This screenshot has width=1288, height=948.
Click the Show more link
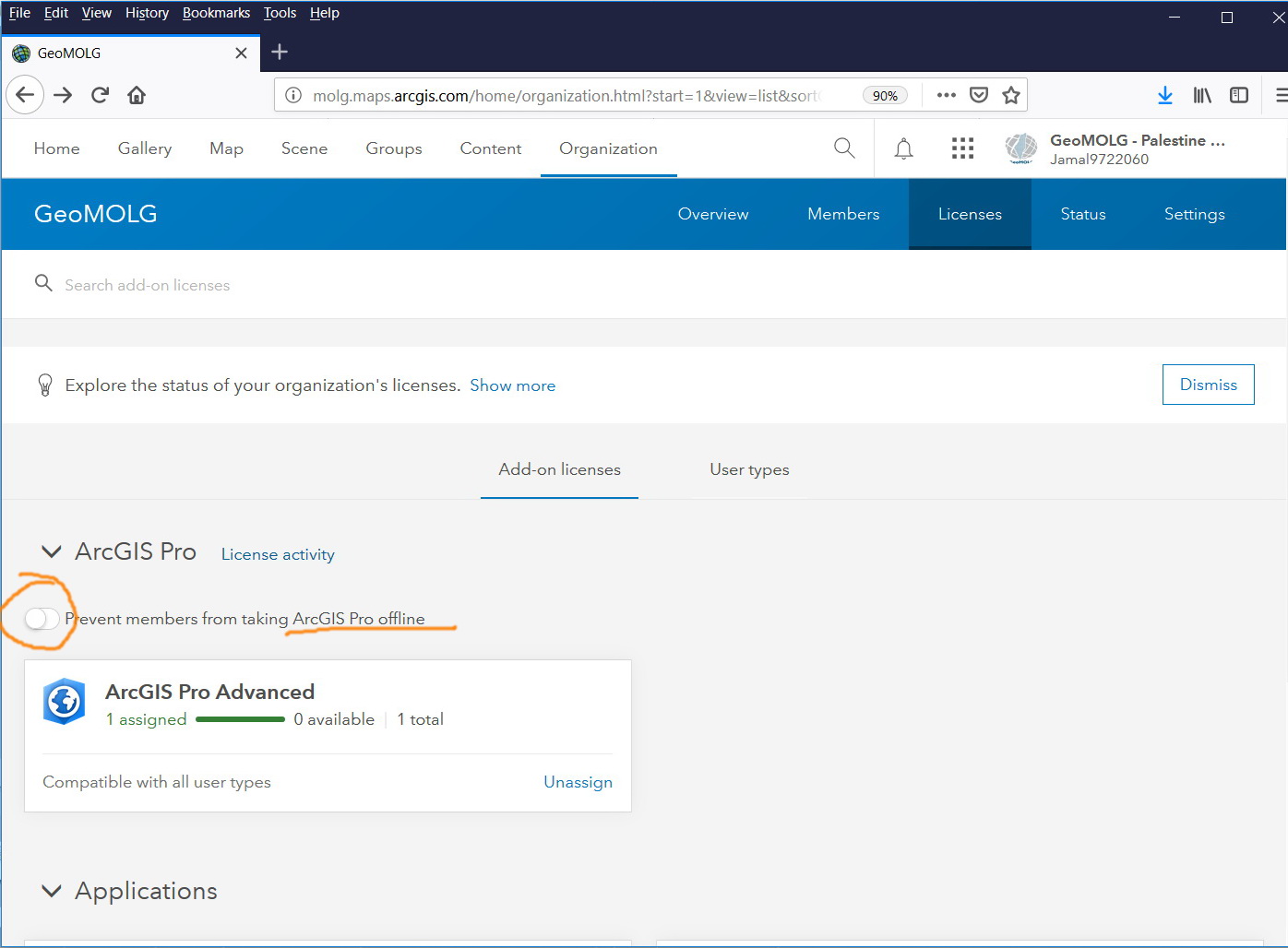coord(512,385)
